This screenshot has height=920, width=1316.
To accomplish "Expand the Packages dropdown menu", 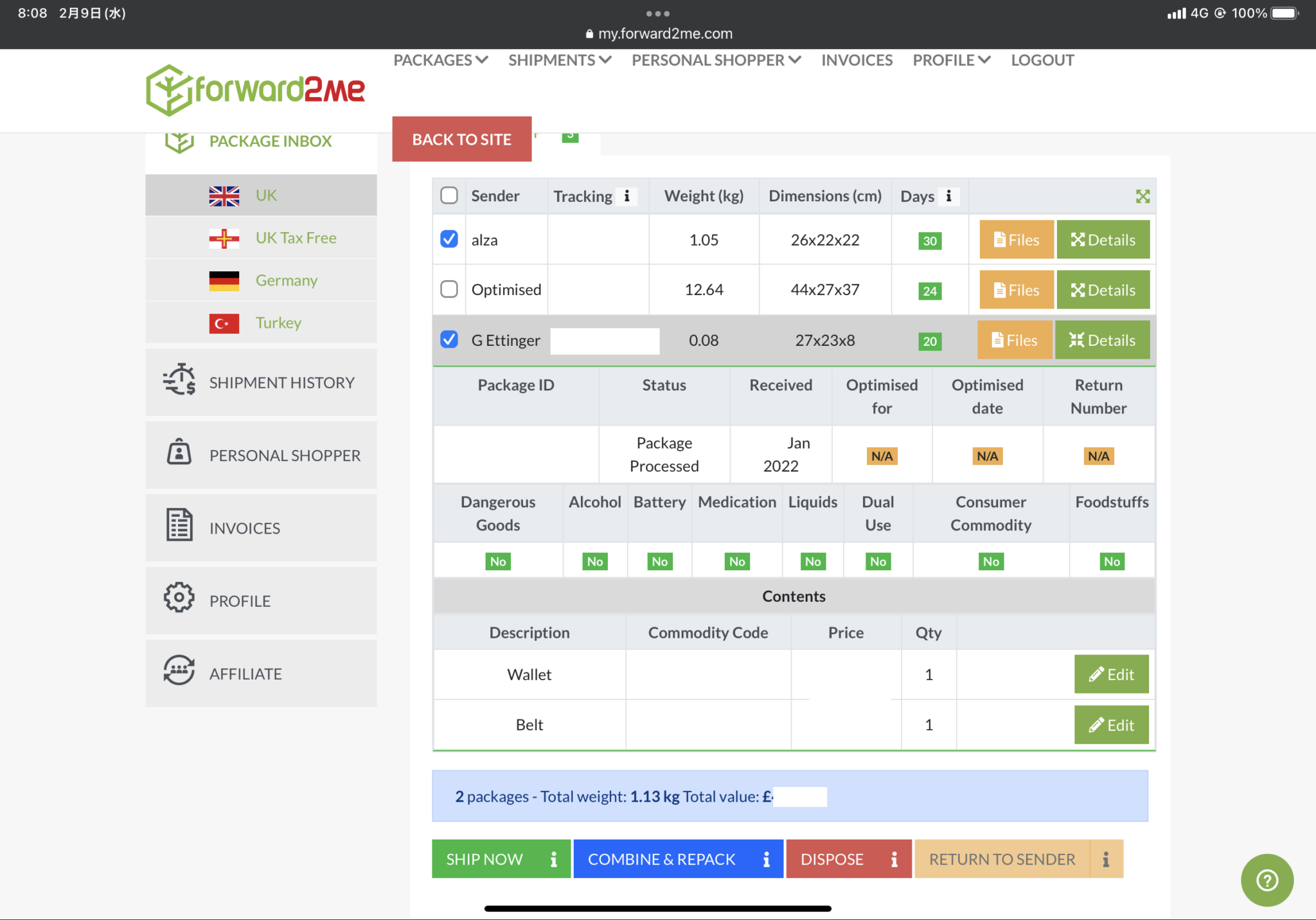I will point(440,60).
